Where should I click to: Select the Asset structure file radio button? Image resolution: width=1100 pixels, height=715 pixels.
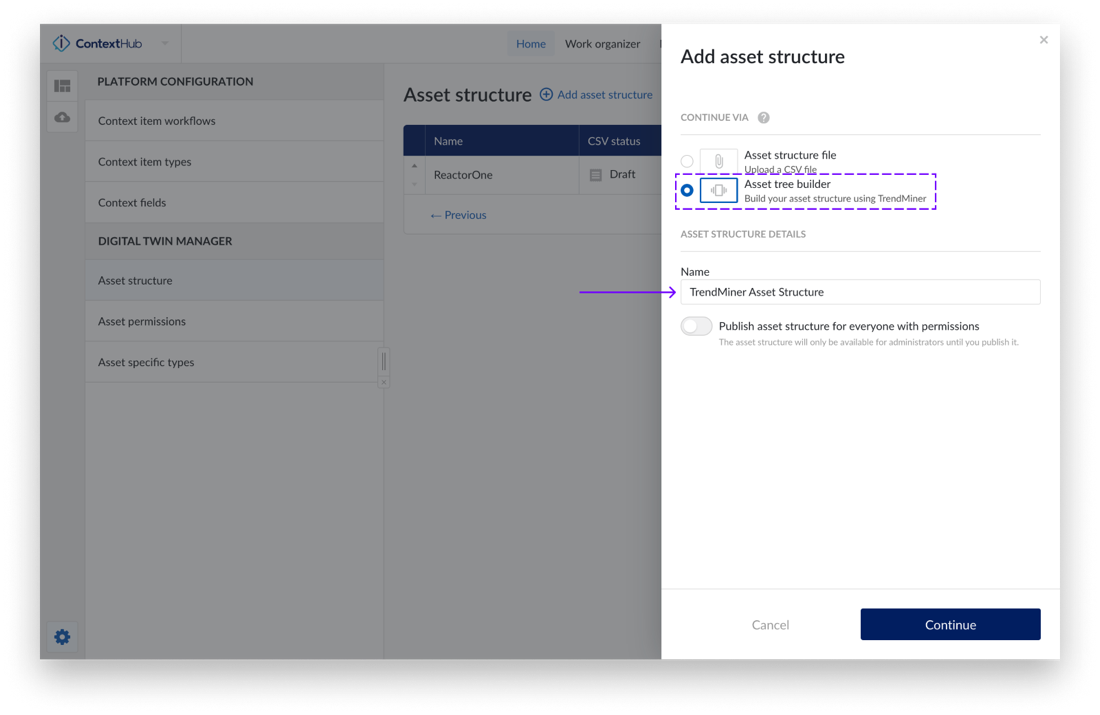[x=687, y=161]
